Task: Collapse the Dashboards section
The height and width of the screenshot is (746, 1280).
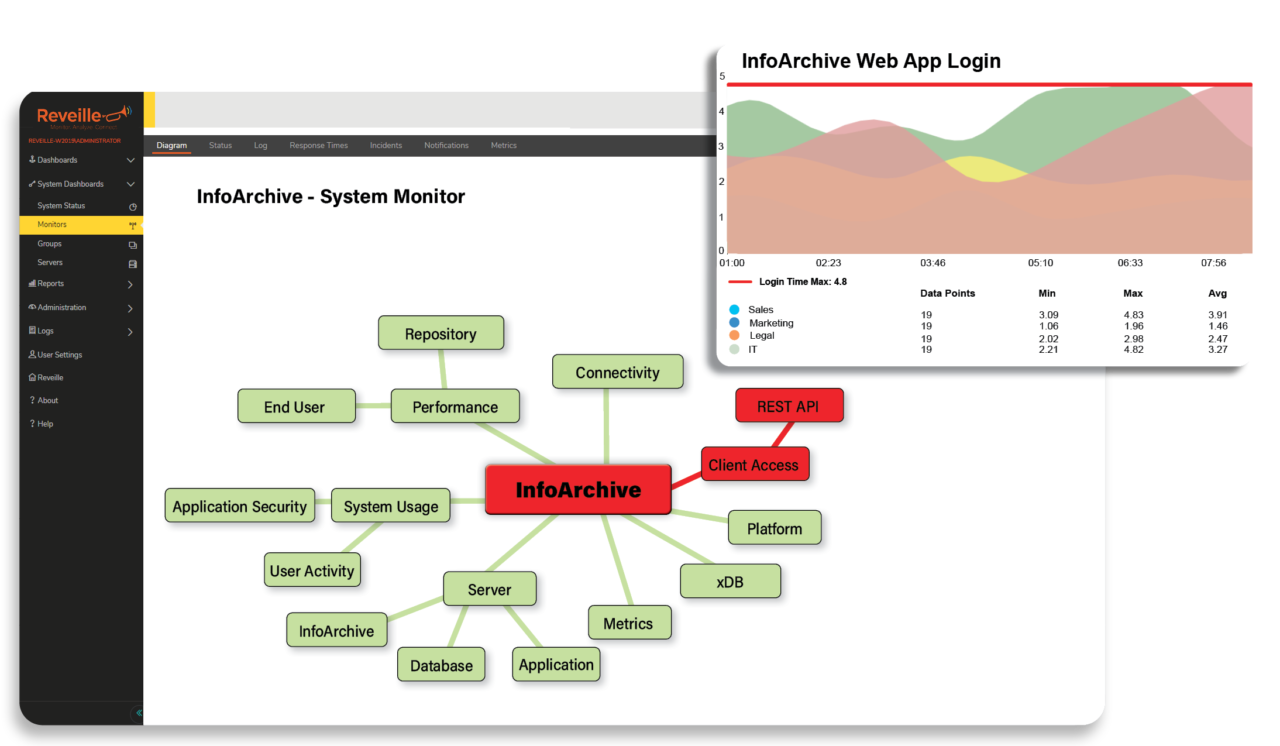Action: (x=131, y=160)
